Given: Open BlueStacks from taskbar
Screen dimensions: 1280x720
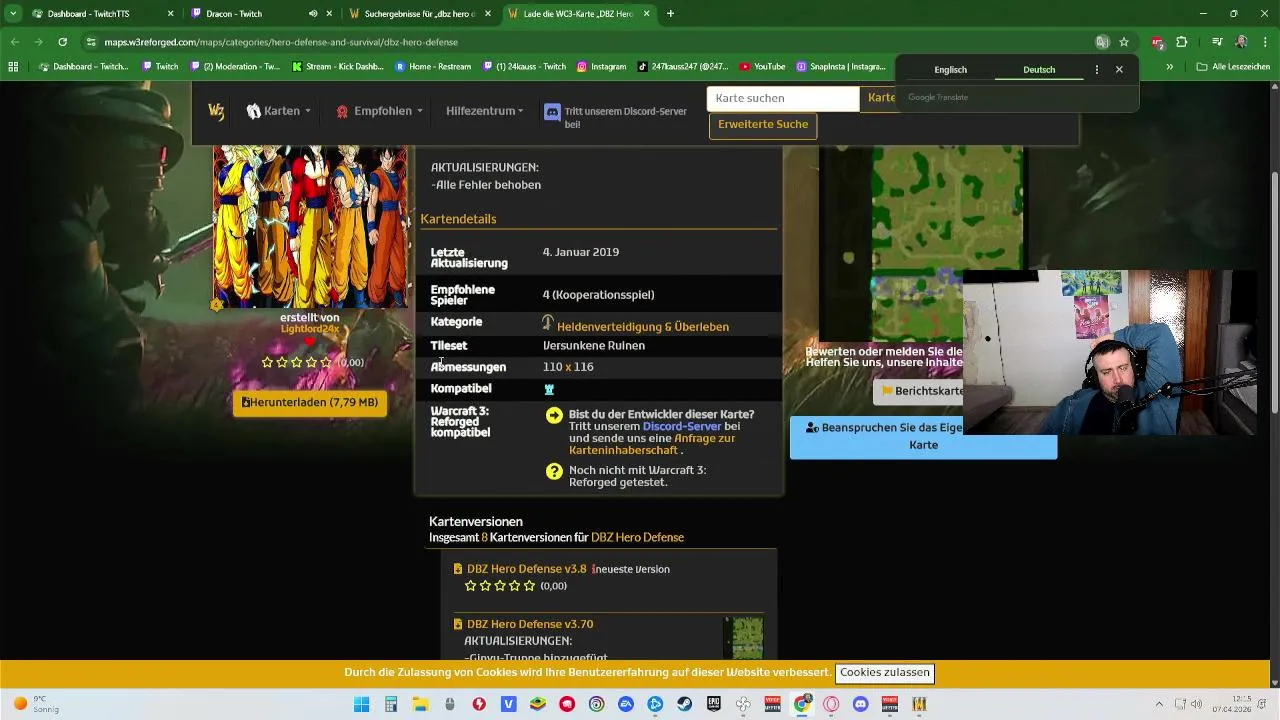Looking at the screenshot, I should point(538,704).
